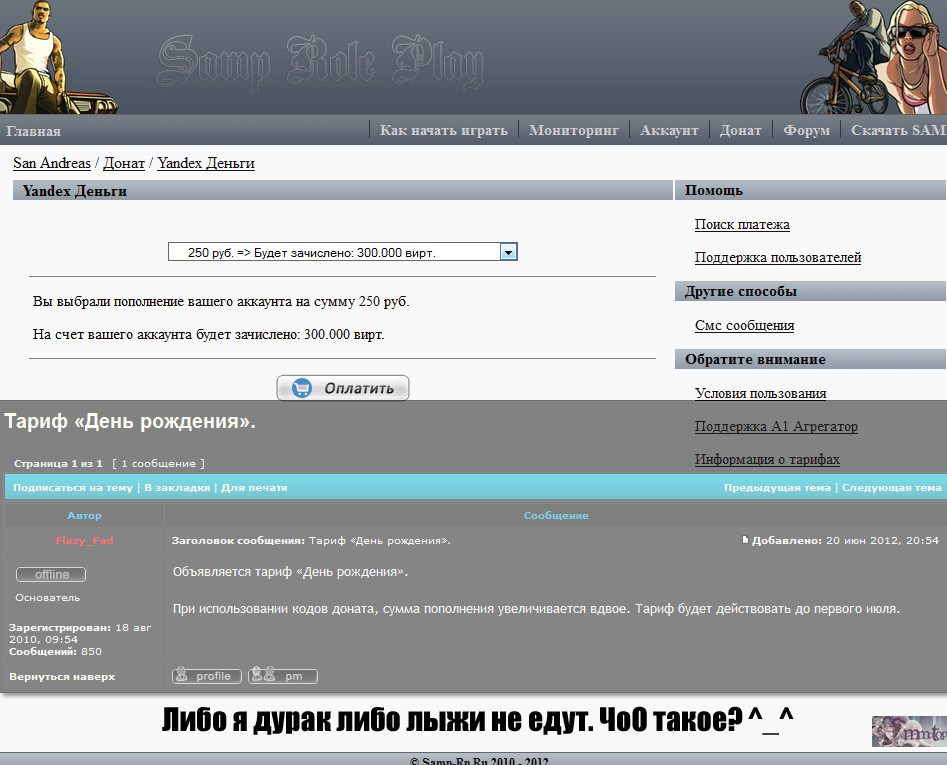The width and height of the screenshot is (947, 765).
Task: Click the pm private message button
Action: [283, 676]
